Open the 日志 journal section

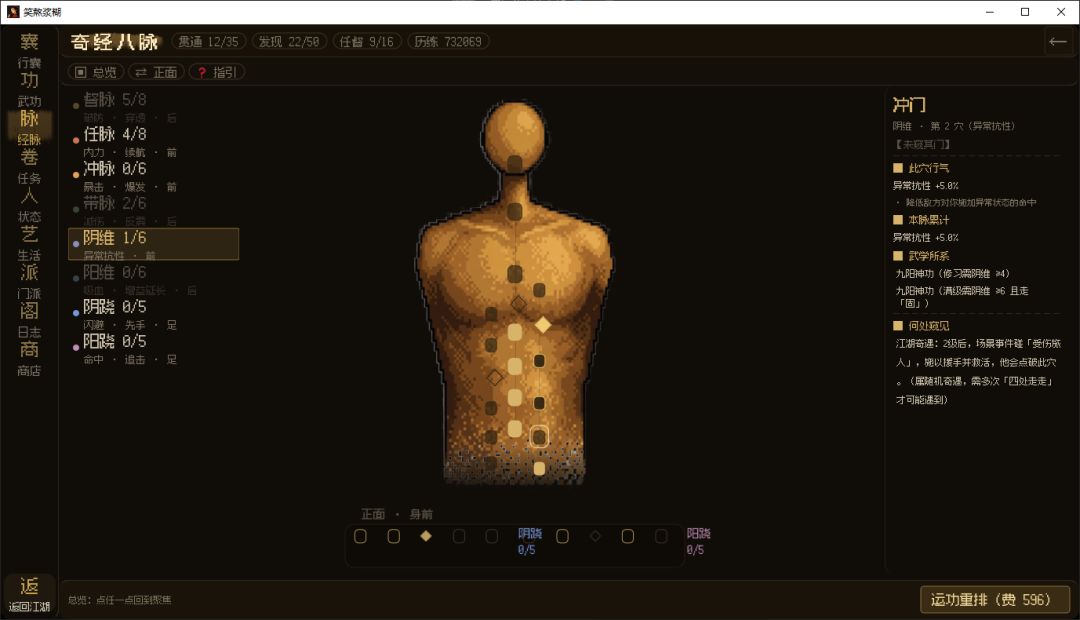[29, 320]
